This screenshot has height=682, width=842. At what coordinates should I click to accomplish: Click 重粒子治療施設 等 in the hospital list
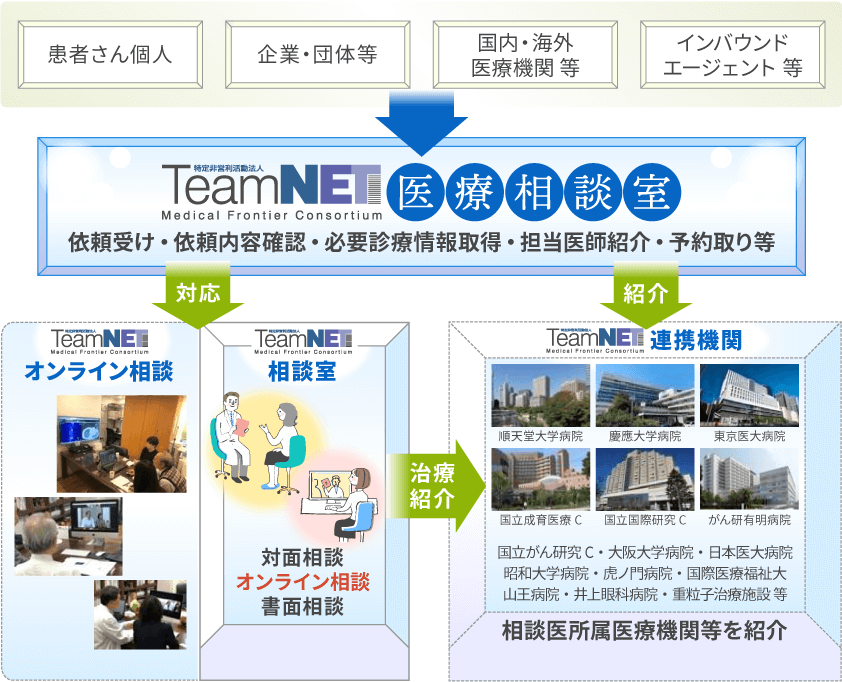(x=730, y=594)
